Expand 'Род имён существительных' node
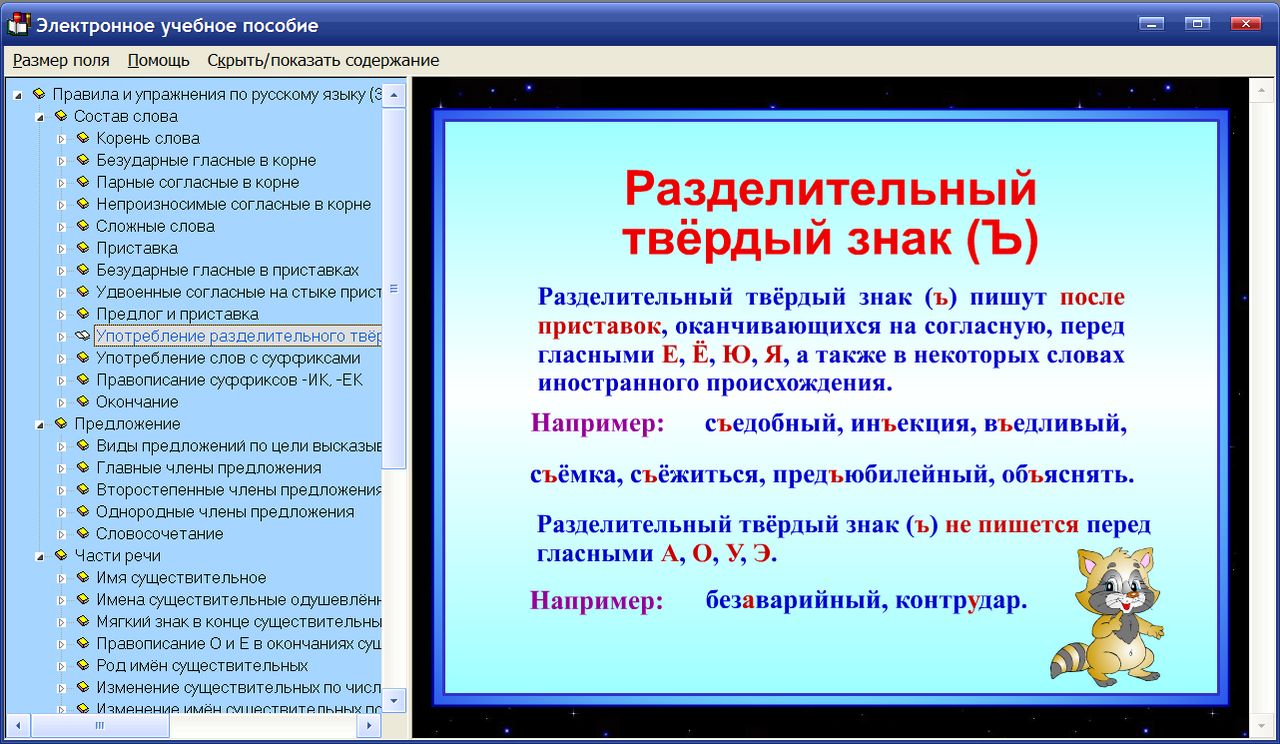The image size is (1280, 744). pyautogui.click(x=62, y=665)
